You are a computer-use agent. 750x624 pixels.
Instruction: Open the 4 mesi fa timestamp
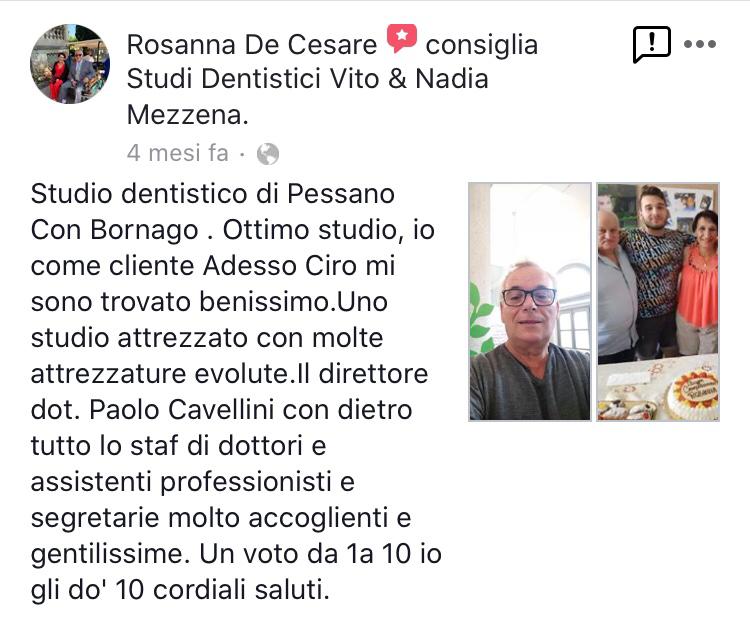pyautogui.click(x=177, y=153)
